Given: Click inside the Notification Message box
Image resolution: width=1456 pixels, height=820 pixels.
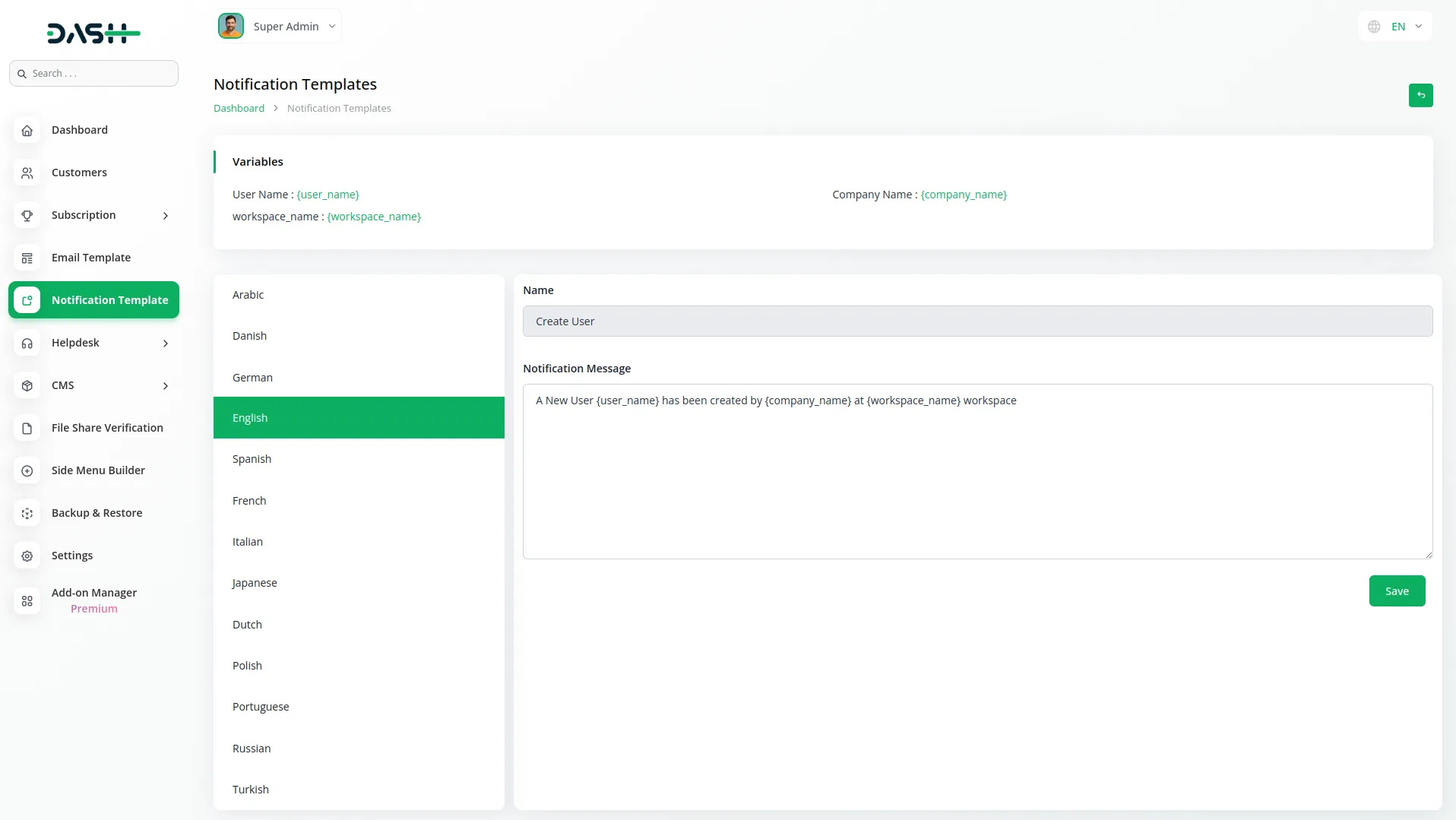Looking at the screenshot, I should coord(976,471).
